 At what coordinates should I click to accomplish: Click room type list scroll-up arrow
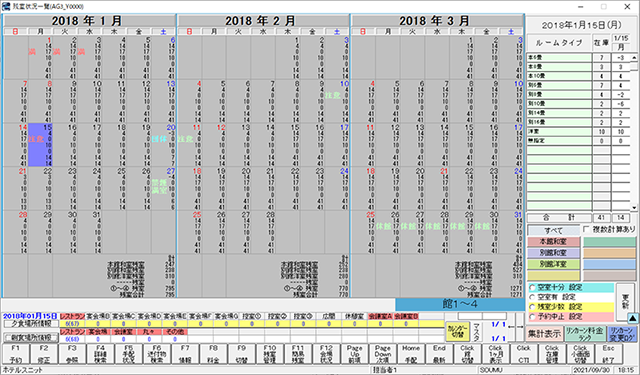pos(634,58)
